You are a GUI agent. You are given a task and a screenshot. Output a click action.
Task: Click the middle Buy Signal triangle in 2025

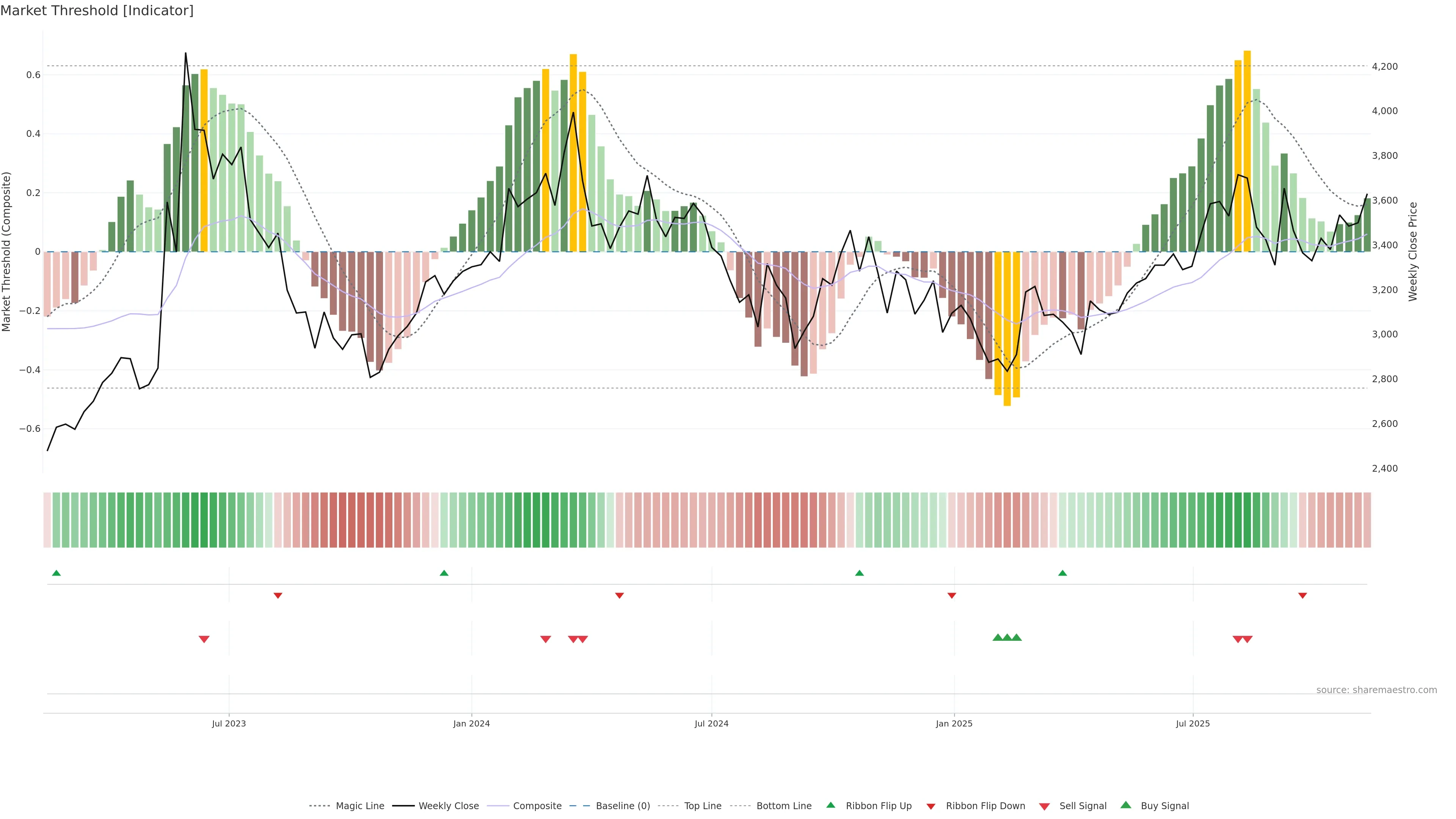click(1007, 637)
